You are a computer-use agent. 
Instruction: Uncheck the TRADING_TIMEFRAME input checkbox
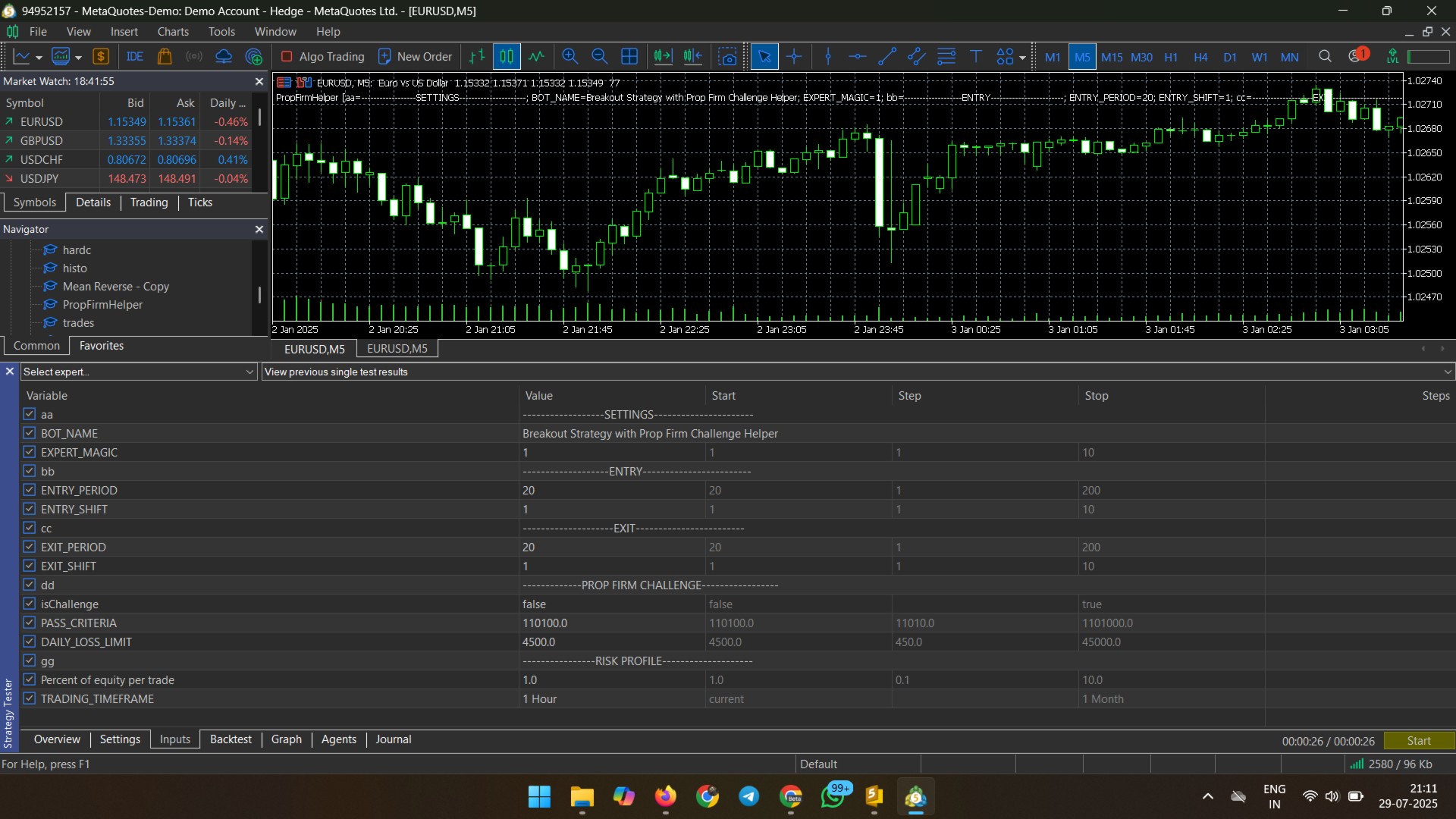(30, 698)
